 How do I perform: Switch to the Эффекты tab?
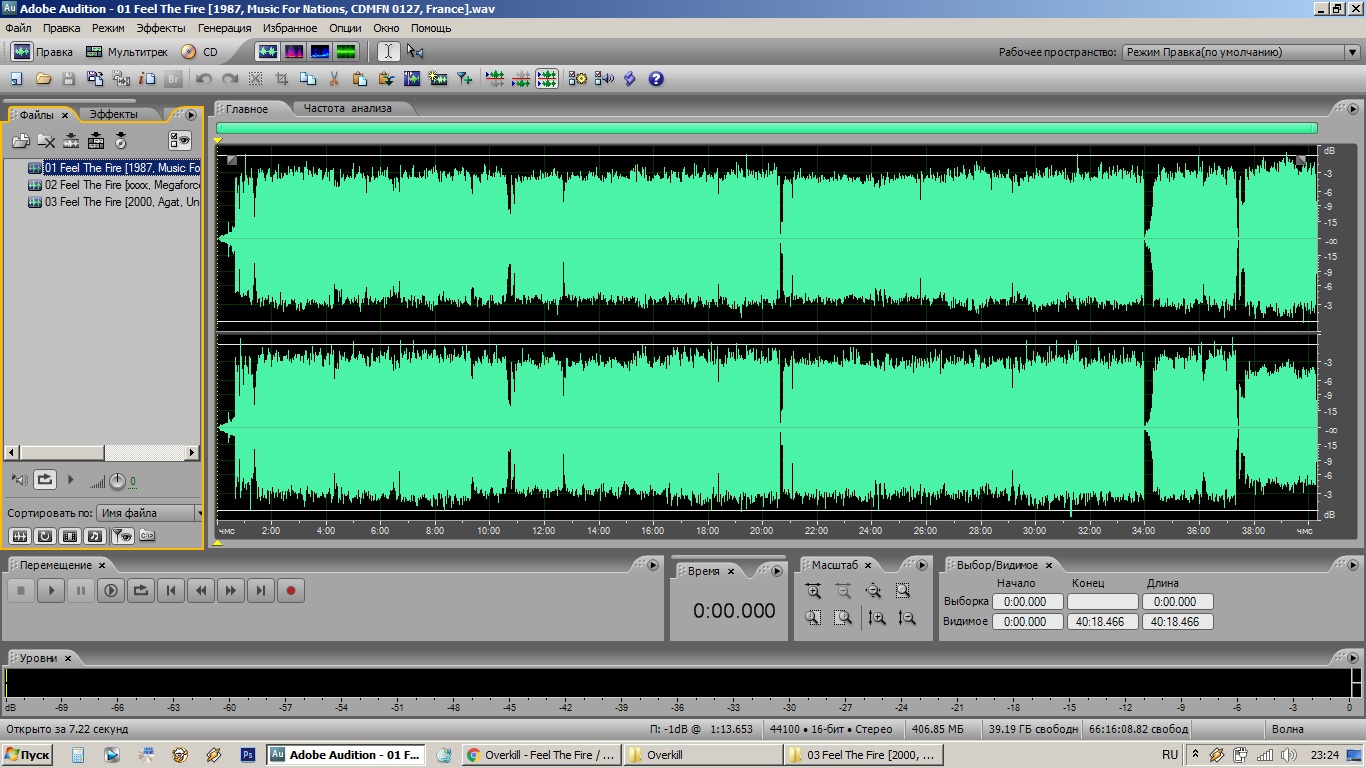pyautogui.click(x=114, y=115)
